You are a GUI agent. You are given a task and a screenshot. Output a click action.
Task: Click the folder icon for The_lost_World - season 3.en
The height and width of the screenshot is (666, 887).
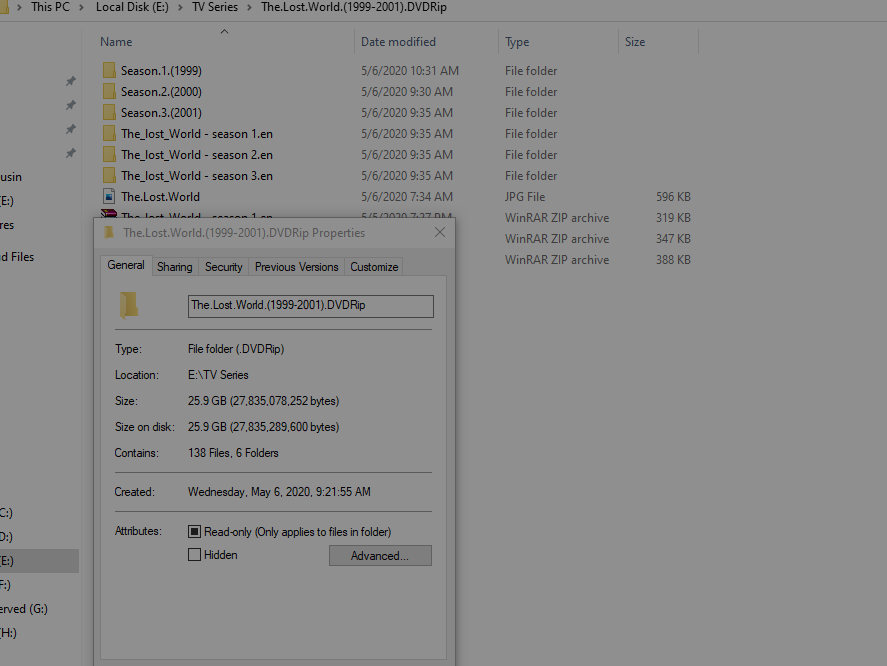[109, 175]
